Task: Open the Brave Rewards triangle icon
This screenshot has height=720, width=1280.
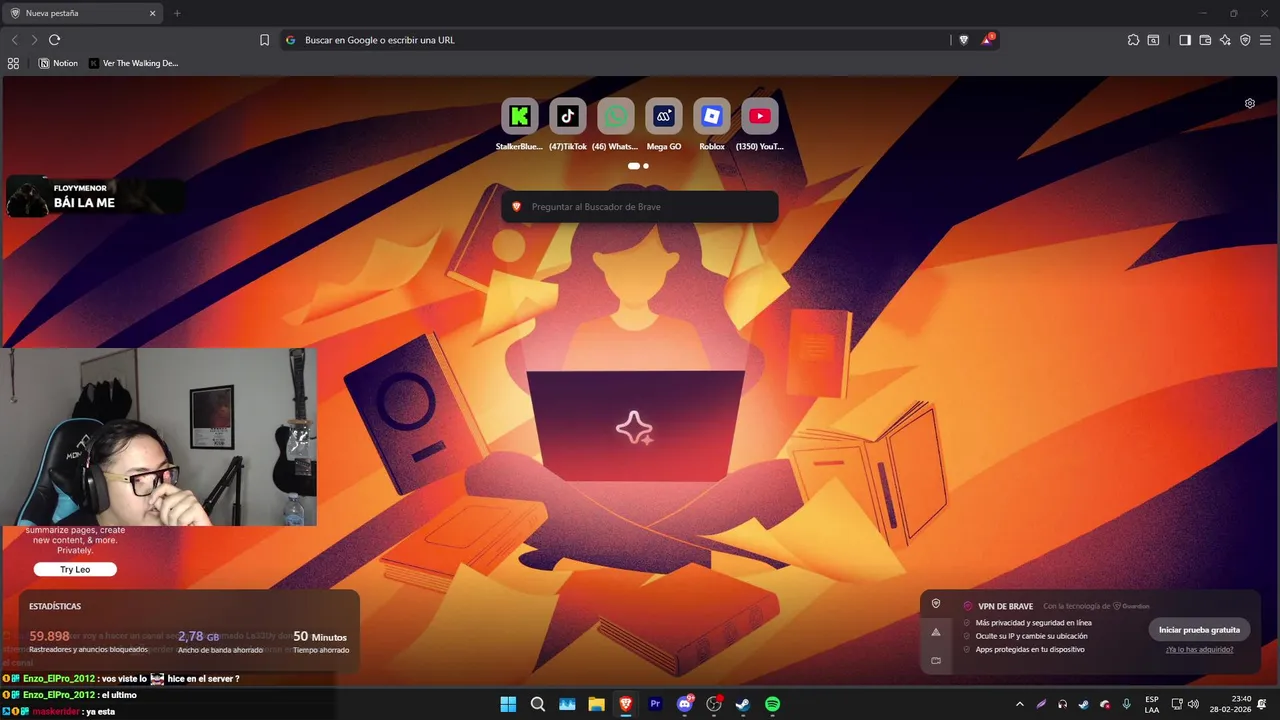Action: pos(988,40)
